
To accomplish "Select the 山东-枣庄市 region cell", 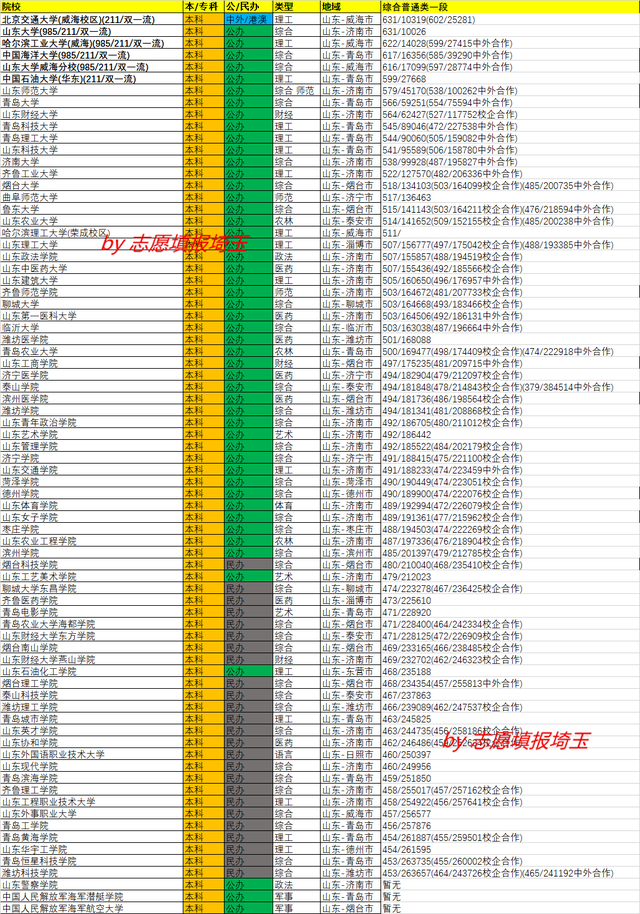I will point(351,529).
